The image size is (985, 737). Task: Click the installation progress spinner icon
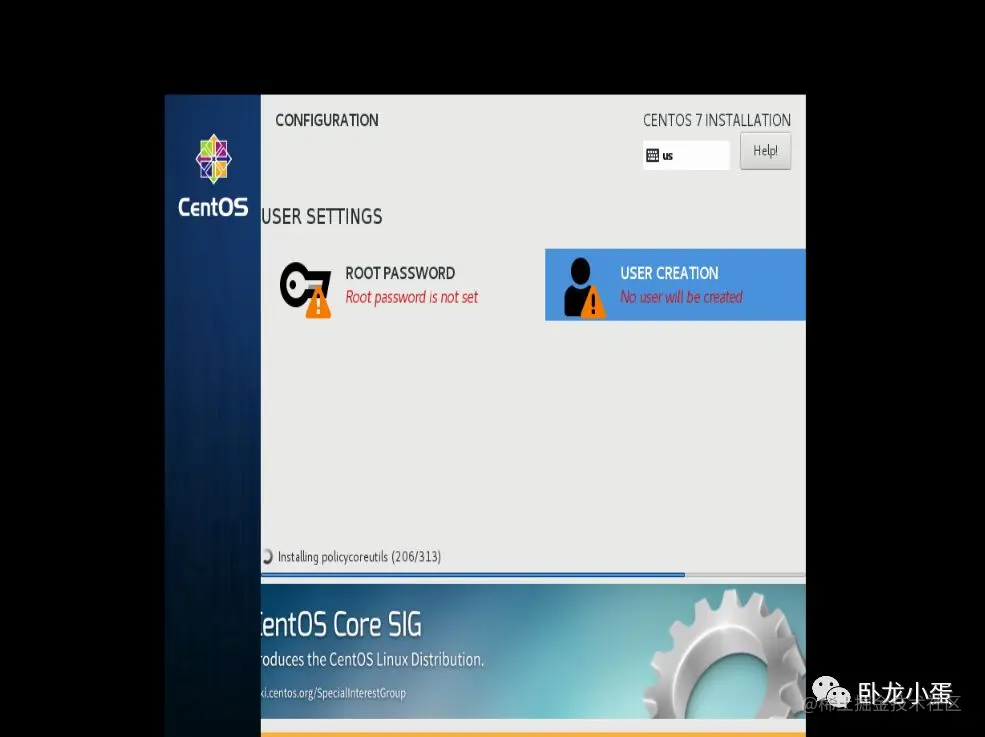pyautogui.click(x=267, y=556)
